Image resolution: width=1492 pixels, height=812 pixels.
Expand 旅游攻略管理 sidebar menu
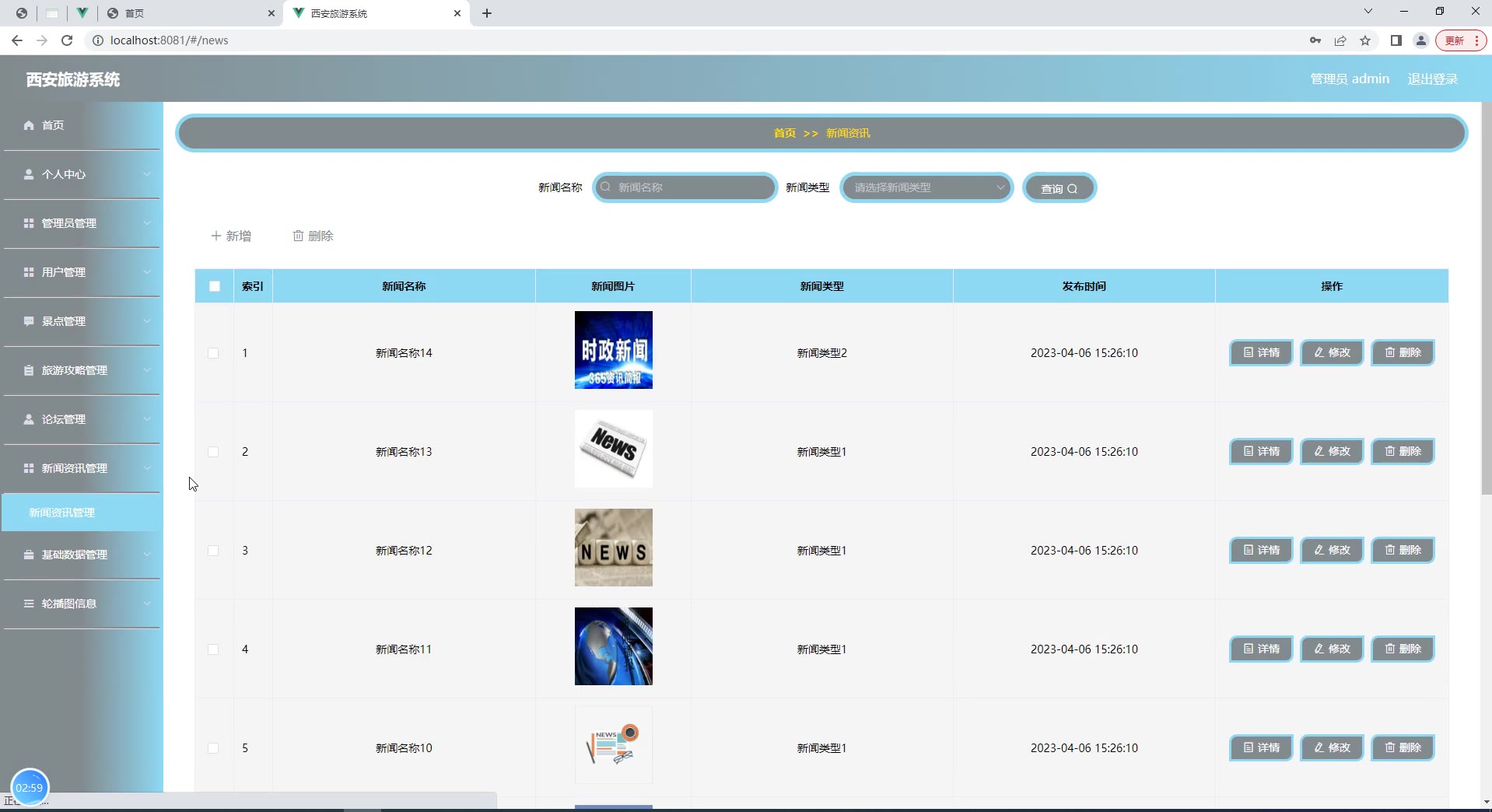(x=82, y=370)
